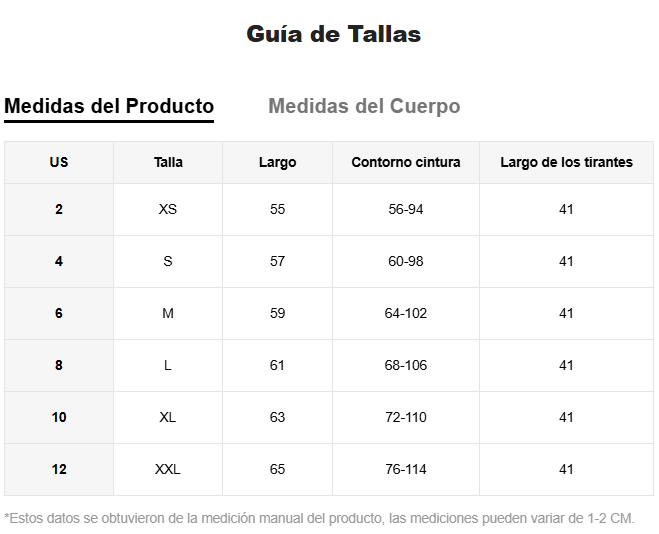
Task: Click the US size 2 cell
Action: (x=59, y=209)
